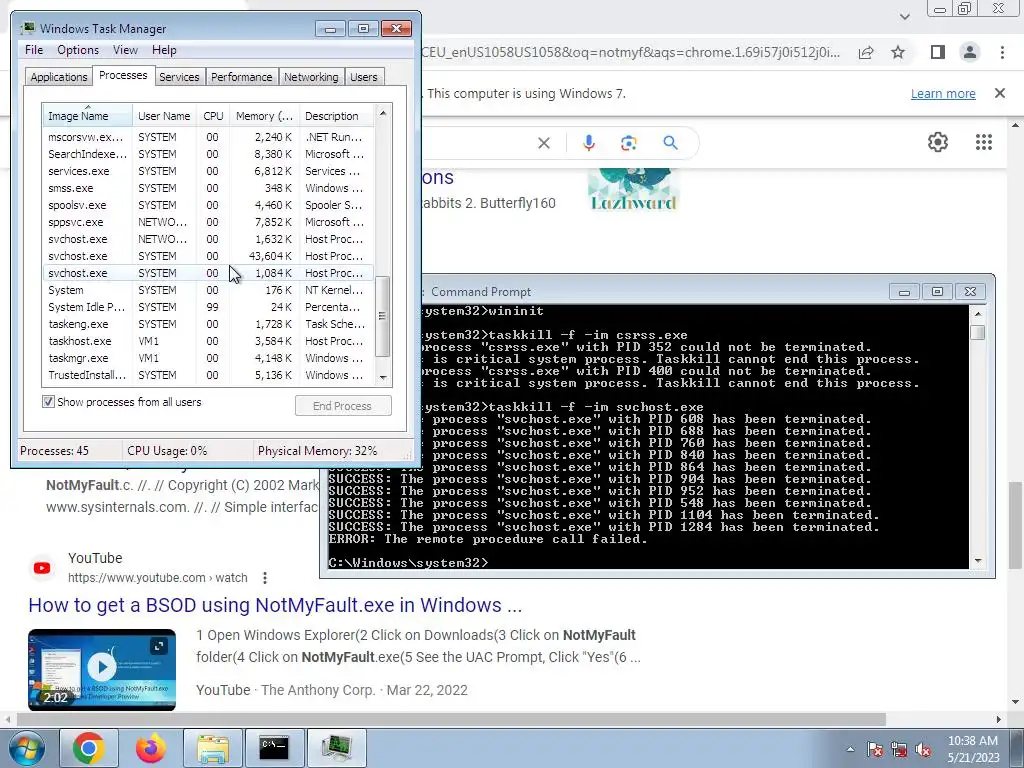Open the Windows Start orb
The width and height of the screenshot is (1024, 768).
coord(26,748)
